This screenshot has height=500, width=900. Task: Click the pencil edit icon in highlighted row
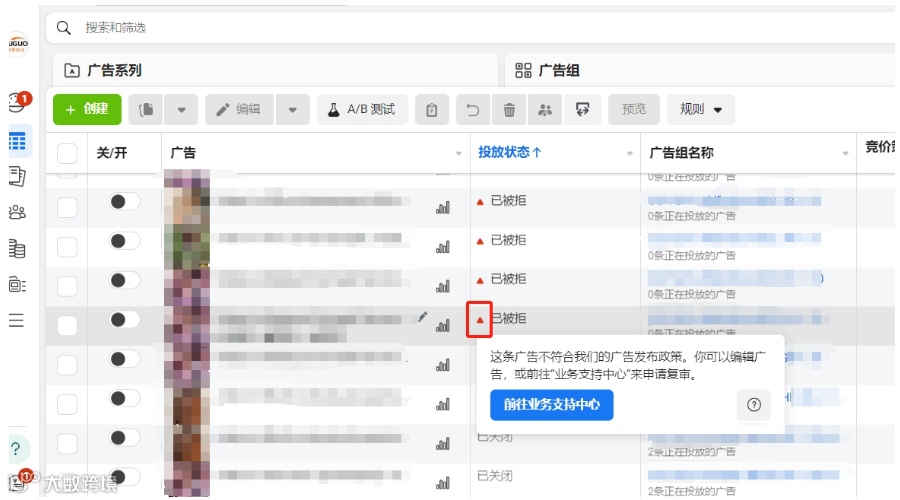(422, 317)
